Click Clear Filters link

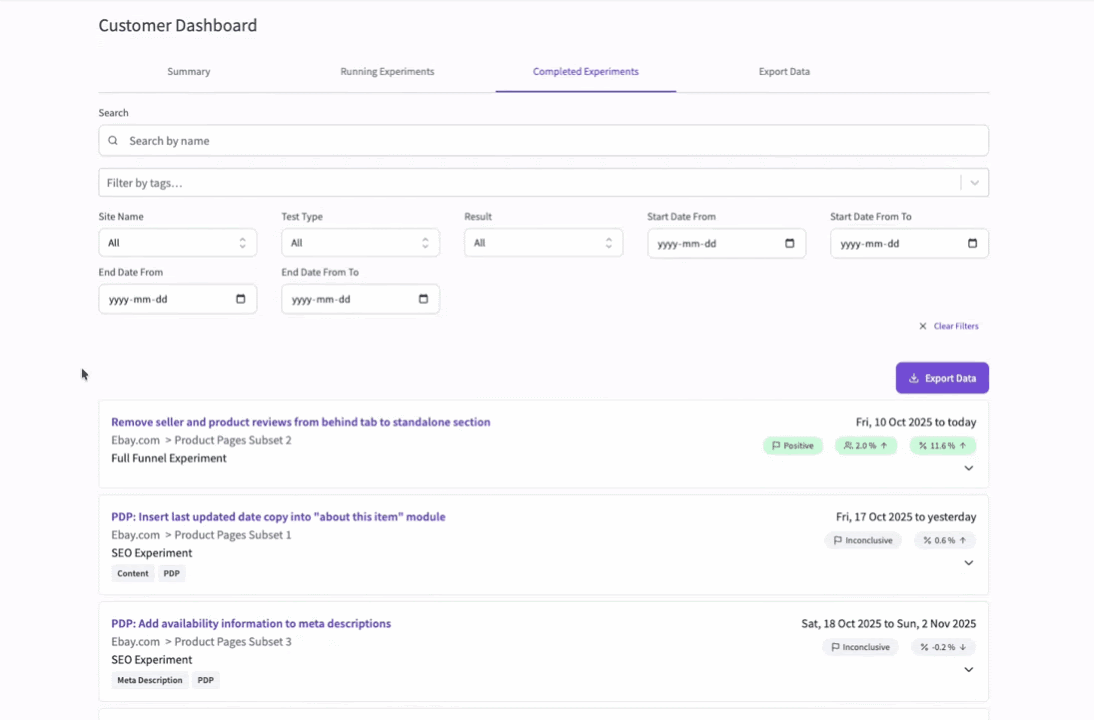(x=948, y=326)
